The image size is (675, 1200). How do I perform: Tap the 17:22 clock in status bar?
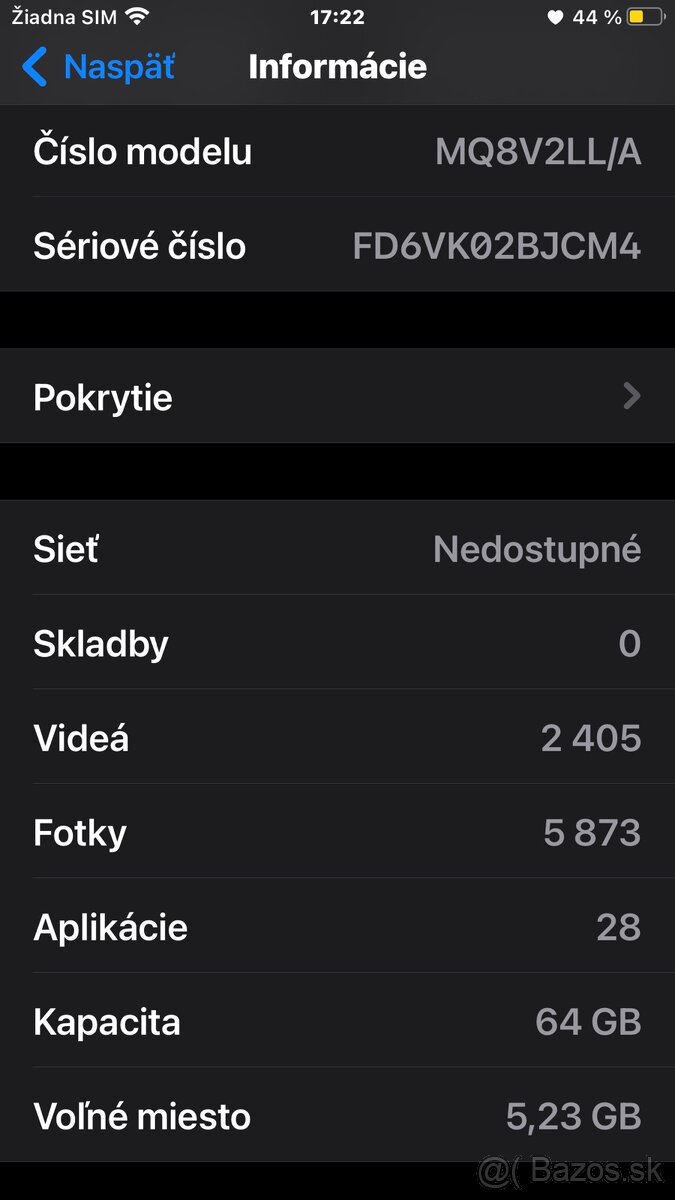(x=337, y=17)
